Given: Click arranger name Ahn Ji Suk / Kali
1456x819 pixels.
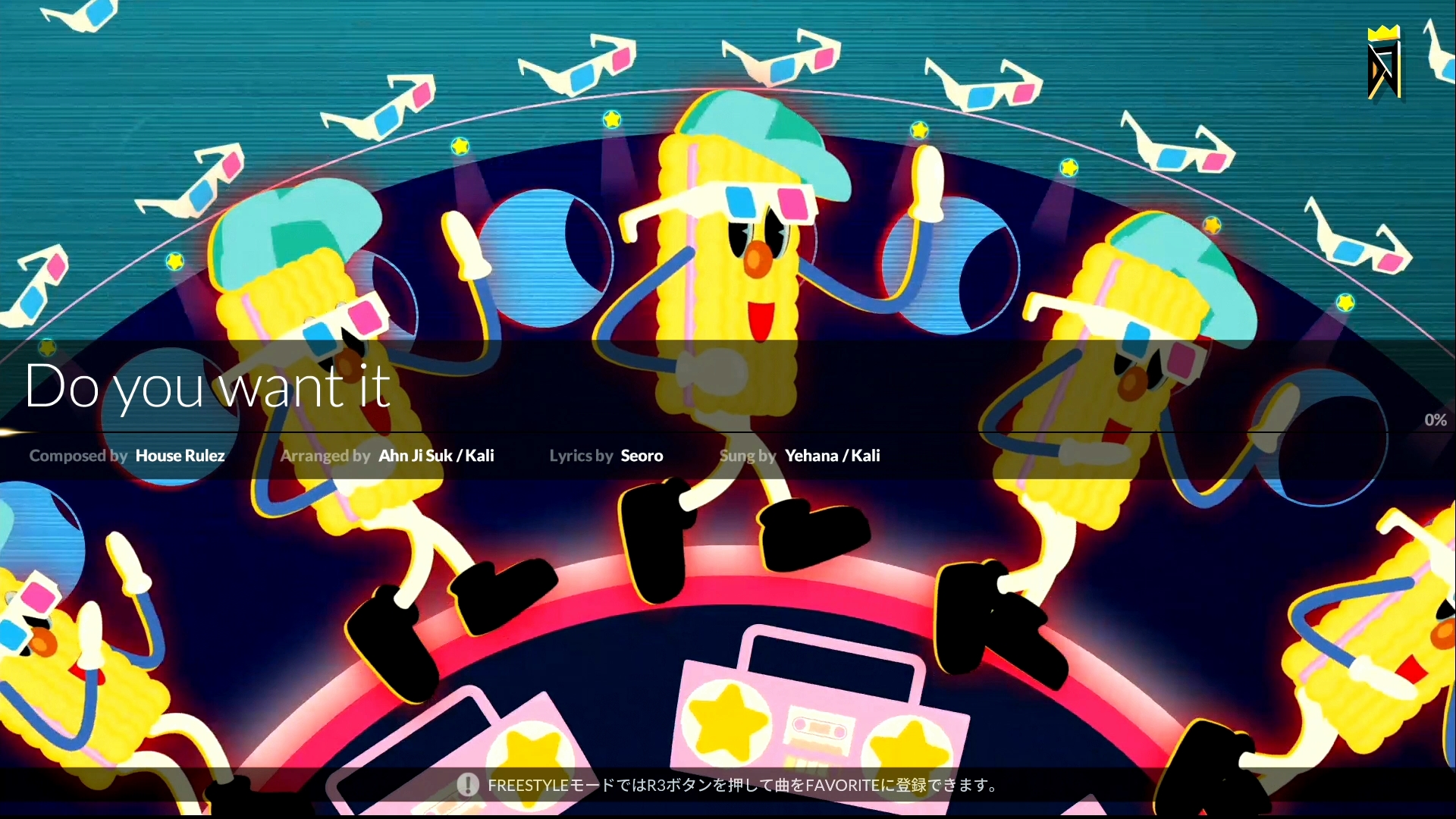Looking at the screenshot, I should coord(436,456).
